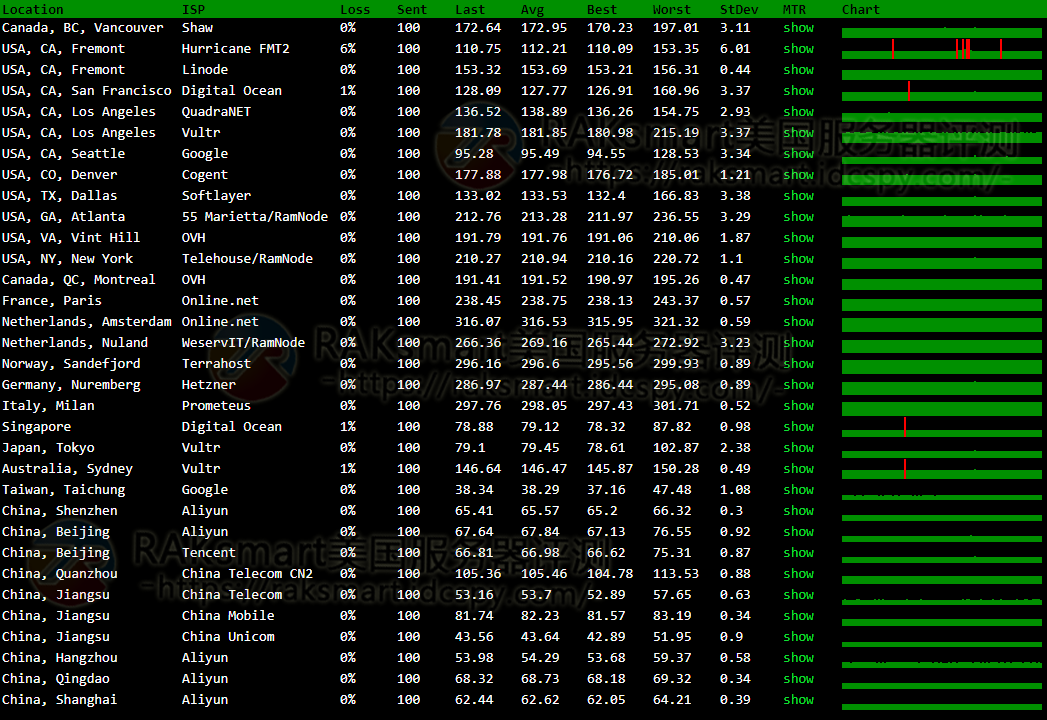Click the Best column header
Screen dimensions: 1047x720
[602, 9]
